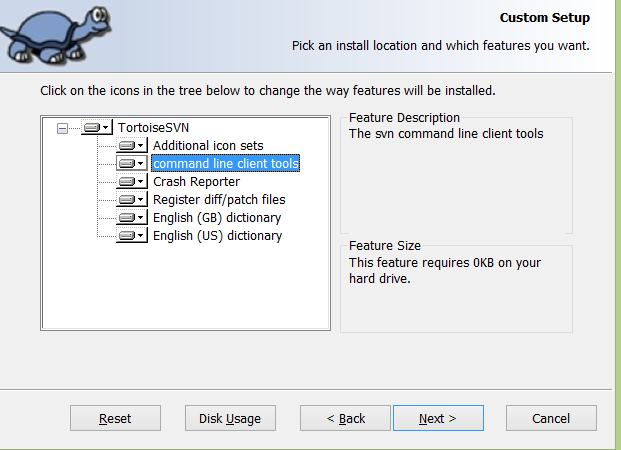621x450 pixels.
Task: Select English (GB) dictionary in the tree
Action: click(x=217, y=218)
